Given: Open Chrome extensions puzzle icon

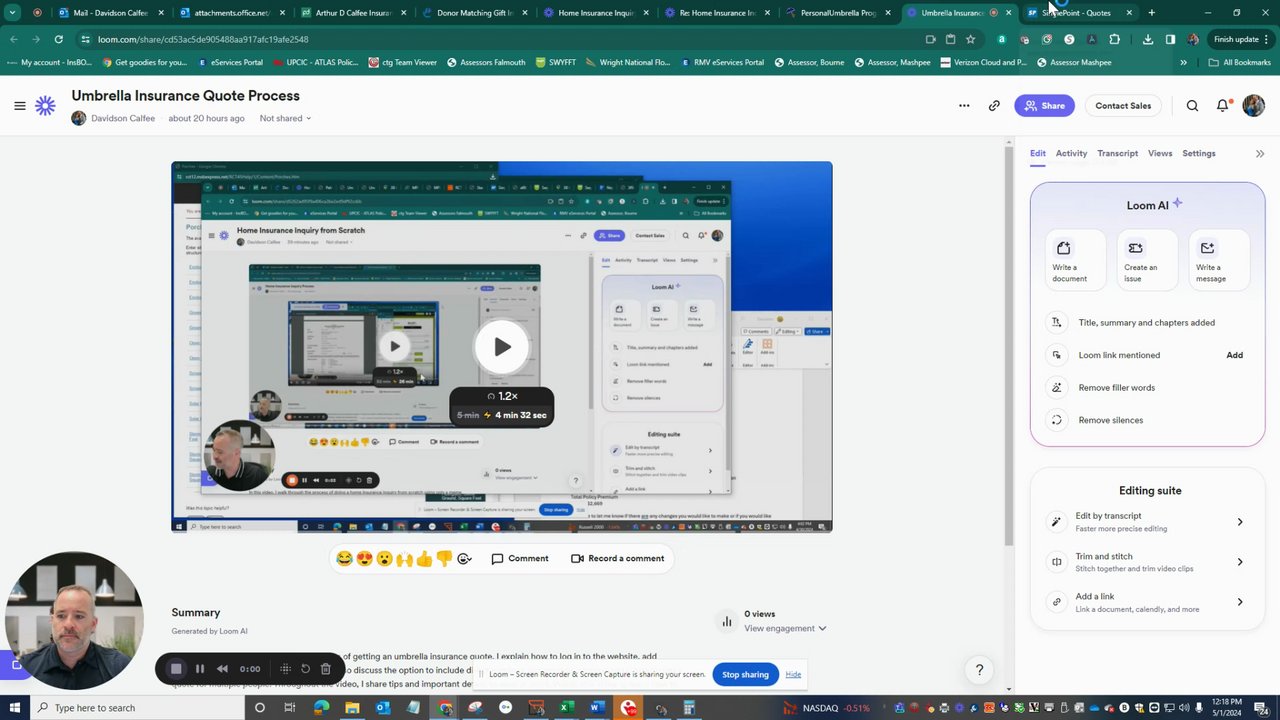Looking at the screenshot, I should (x=1114, y=39).
